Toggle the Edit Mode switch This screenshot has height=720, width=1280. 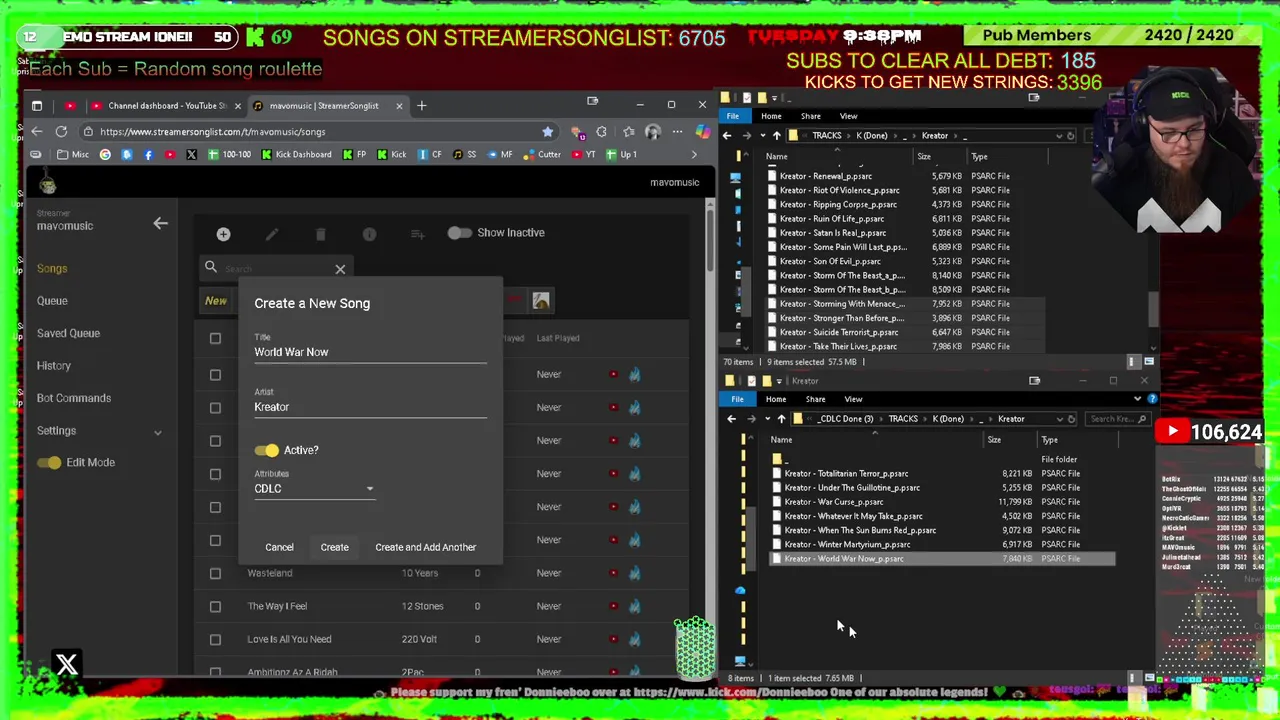49,462
